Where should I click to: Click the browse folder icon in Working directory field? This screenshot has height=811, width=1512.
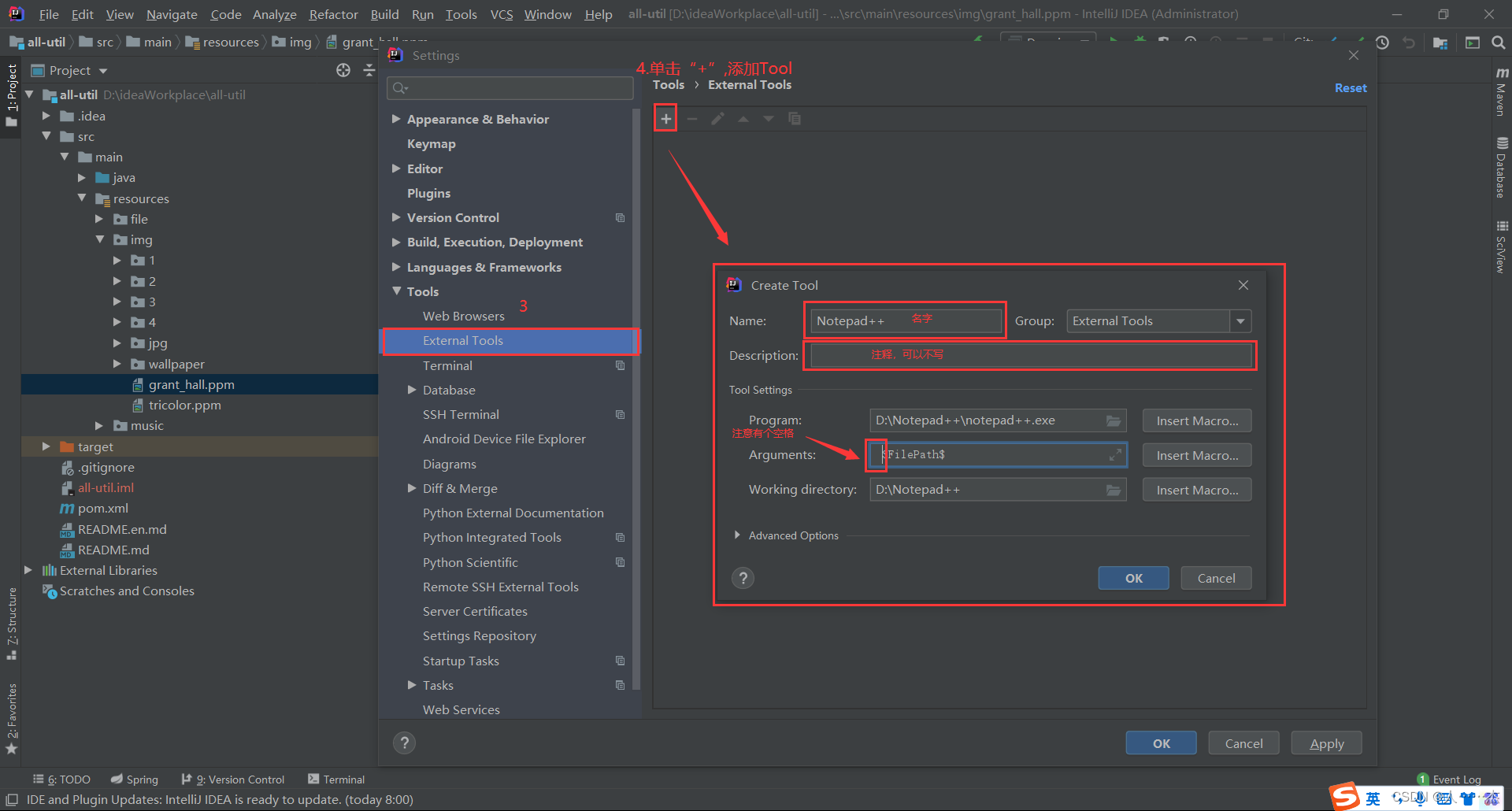click(x=1114, y=490)
